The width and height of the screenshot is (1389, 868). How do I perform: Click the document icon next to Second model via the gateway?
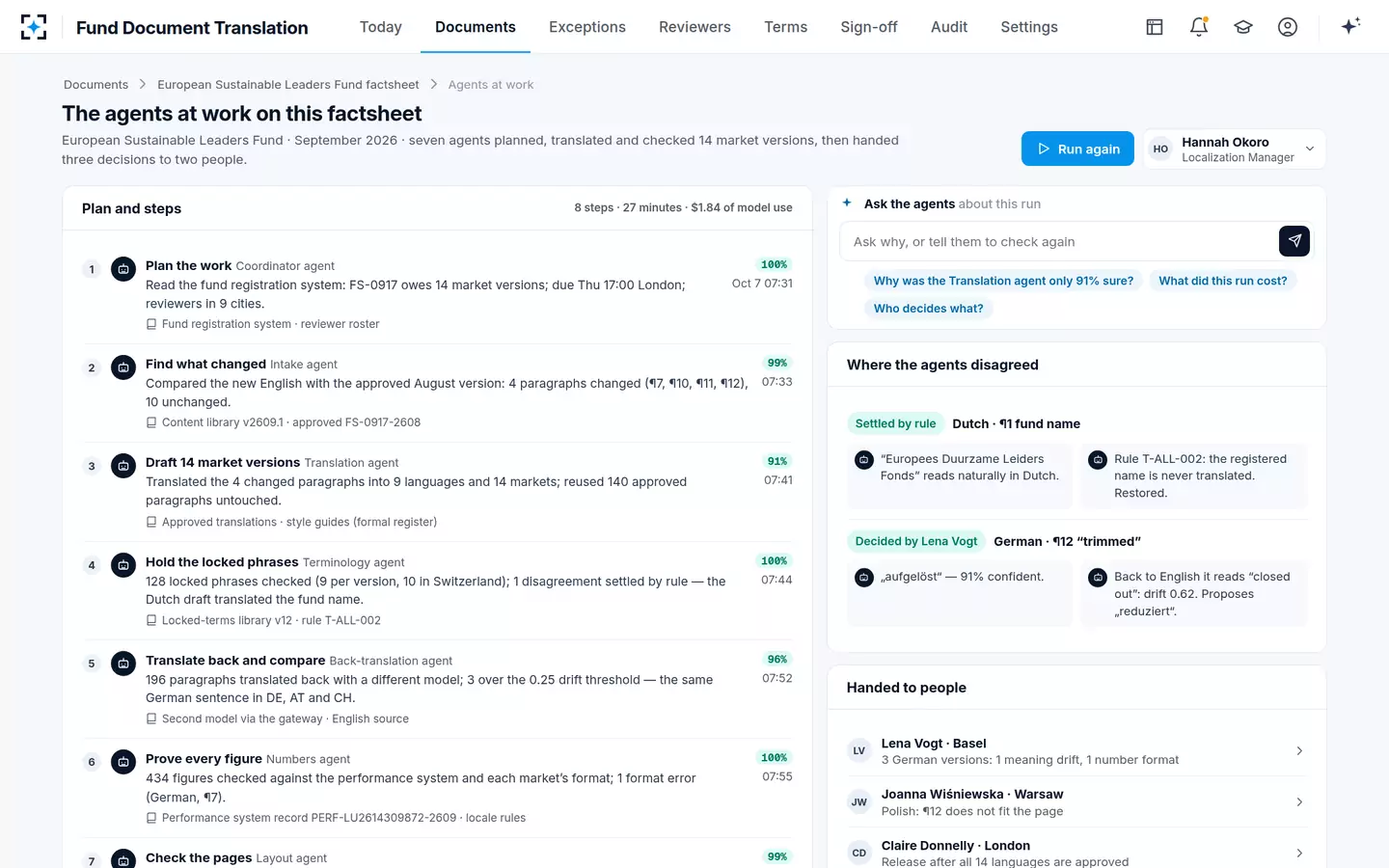(151, 719)
